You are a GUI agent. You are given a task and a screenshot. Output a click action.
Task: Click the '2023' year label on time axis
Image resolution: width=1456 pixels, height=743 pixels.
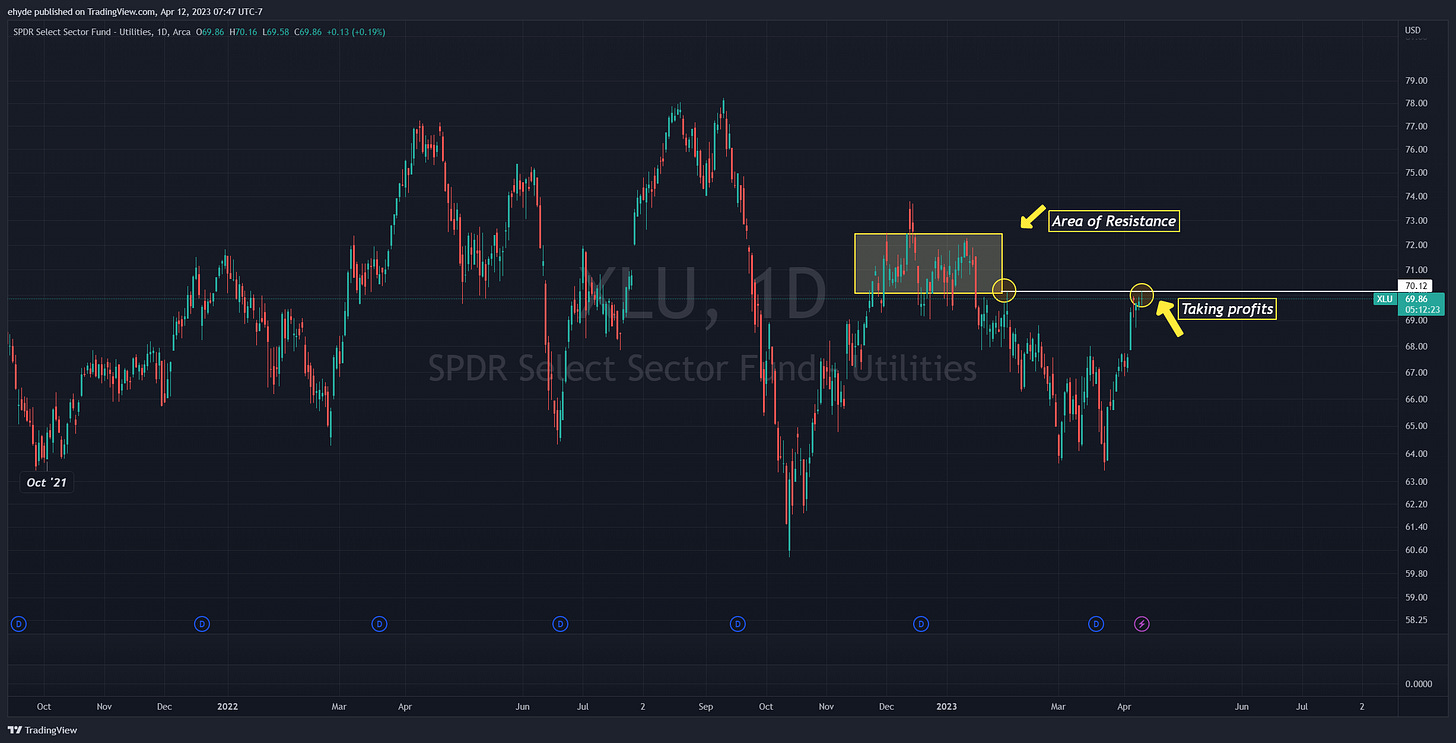[x=946, y=706]
